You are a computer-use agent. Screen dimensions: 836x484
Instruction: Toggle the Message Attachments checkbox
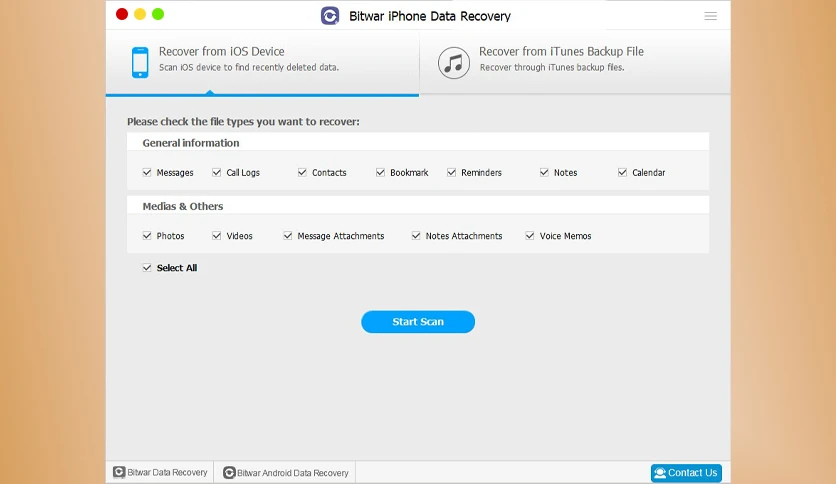(x=288, y=236)
